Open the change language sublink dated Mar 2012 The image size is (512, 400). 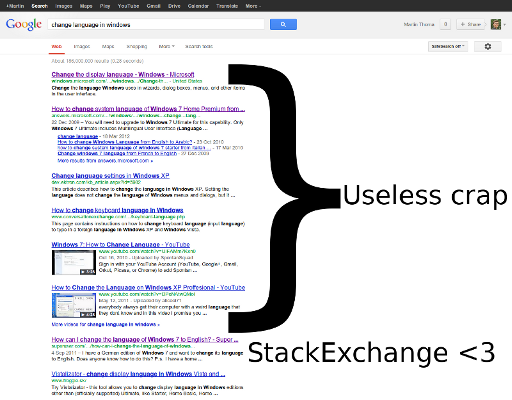pyautogui.click(x=78, y=136)
